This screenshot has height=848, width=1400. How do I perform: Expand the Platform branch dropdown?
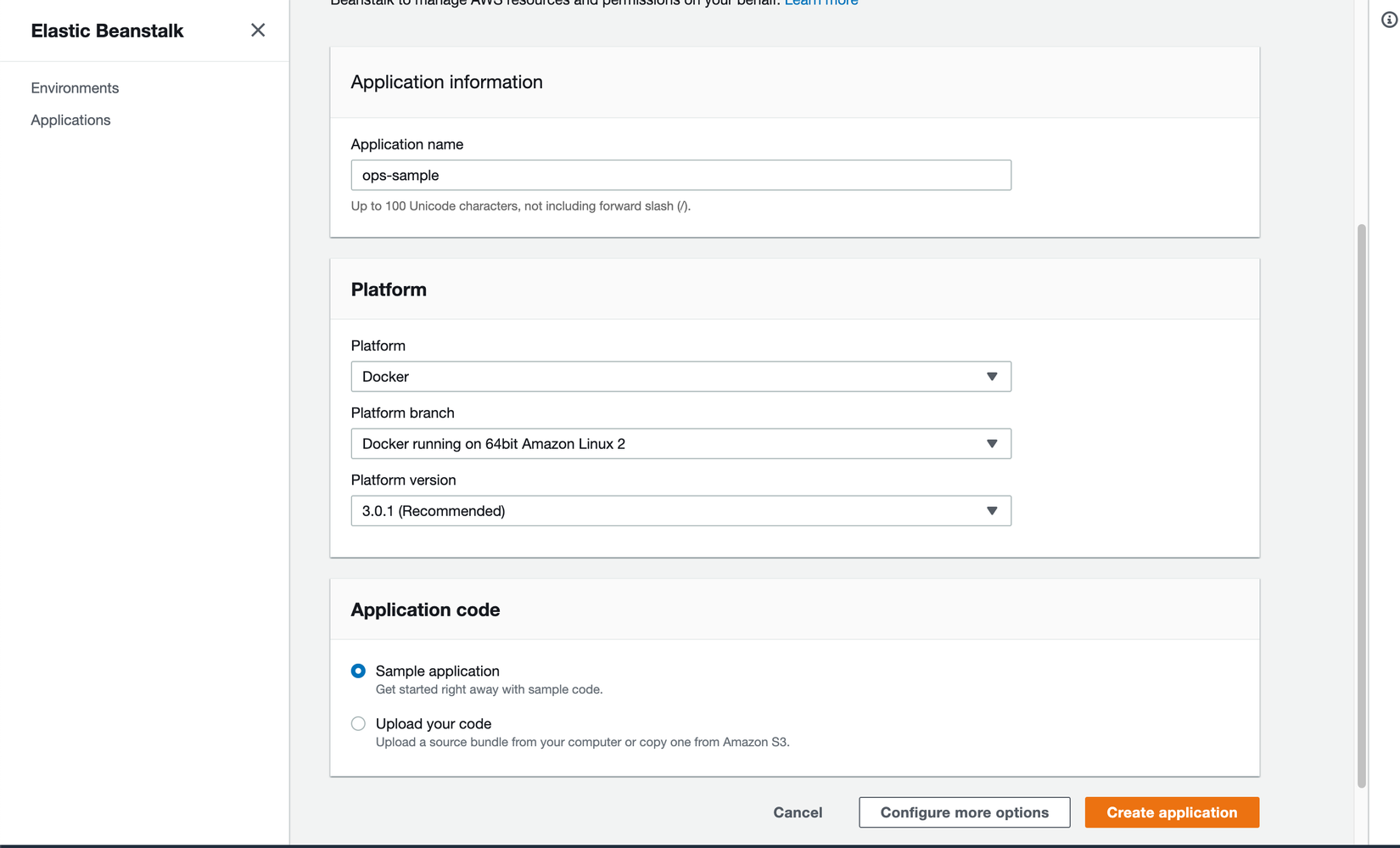680,444
